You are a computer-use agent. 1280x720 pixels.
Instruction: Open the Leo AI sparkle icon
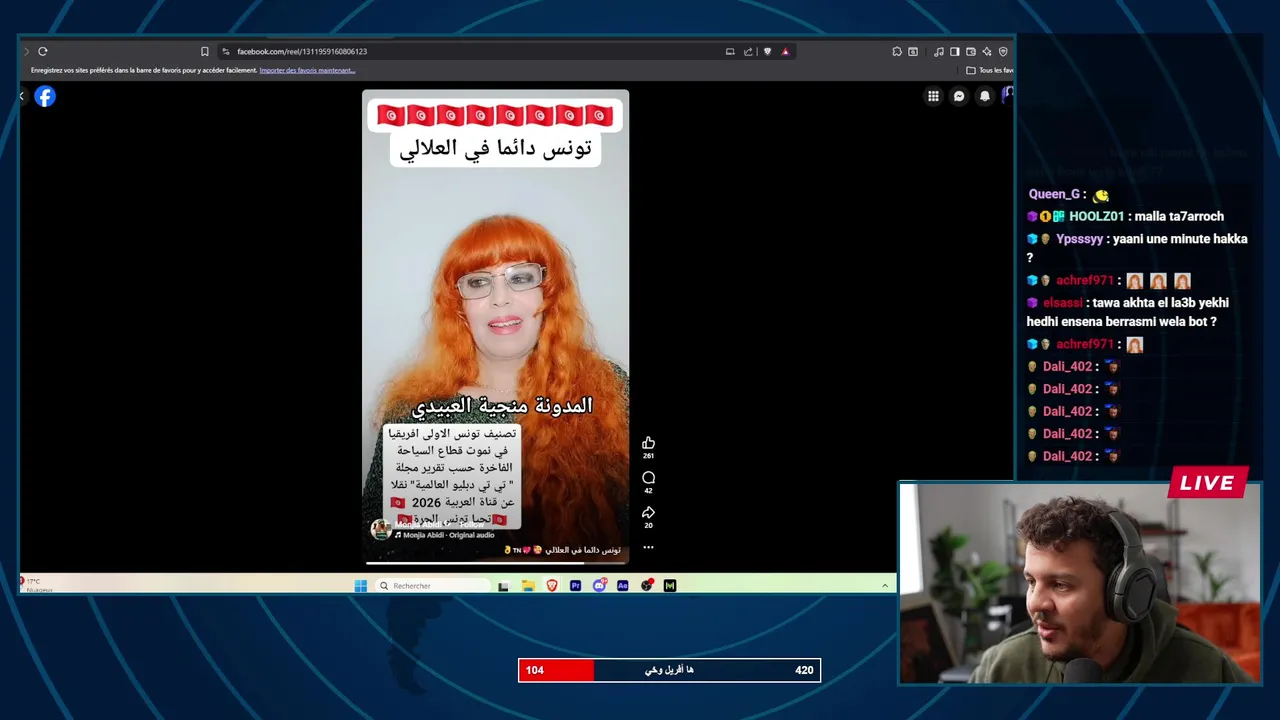(987, 51)
